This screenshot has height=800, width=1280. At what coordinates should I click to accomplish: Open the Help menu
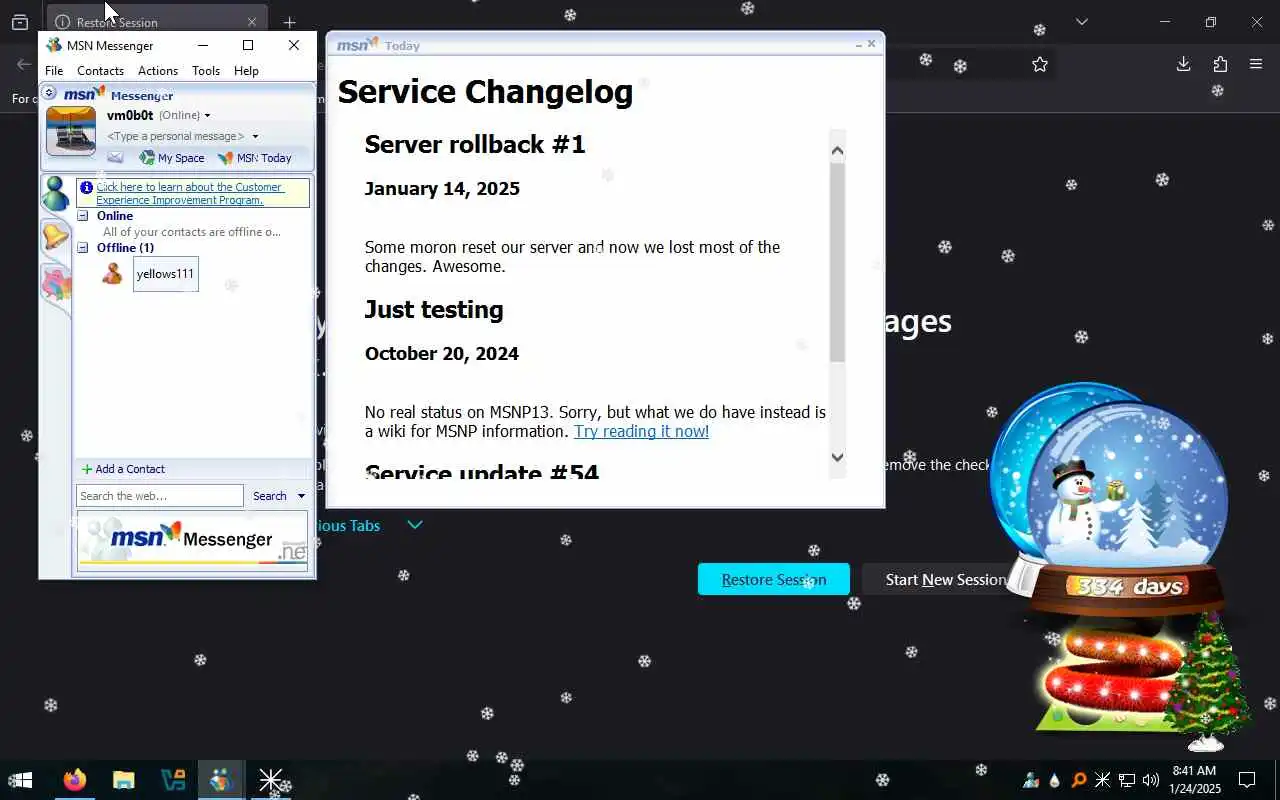pos(246,71)
